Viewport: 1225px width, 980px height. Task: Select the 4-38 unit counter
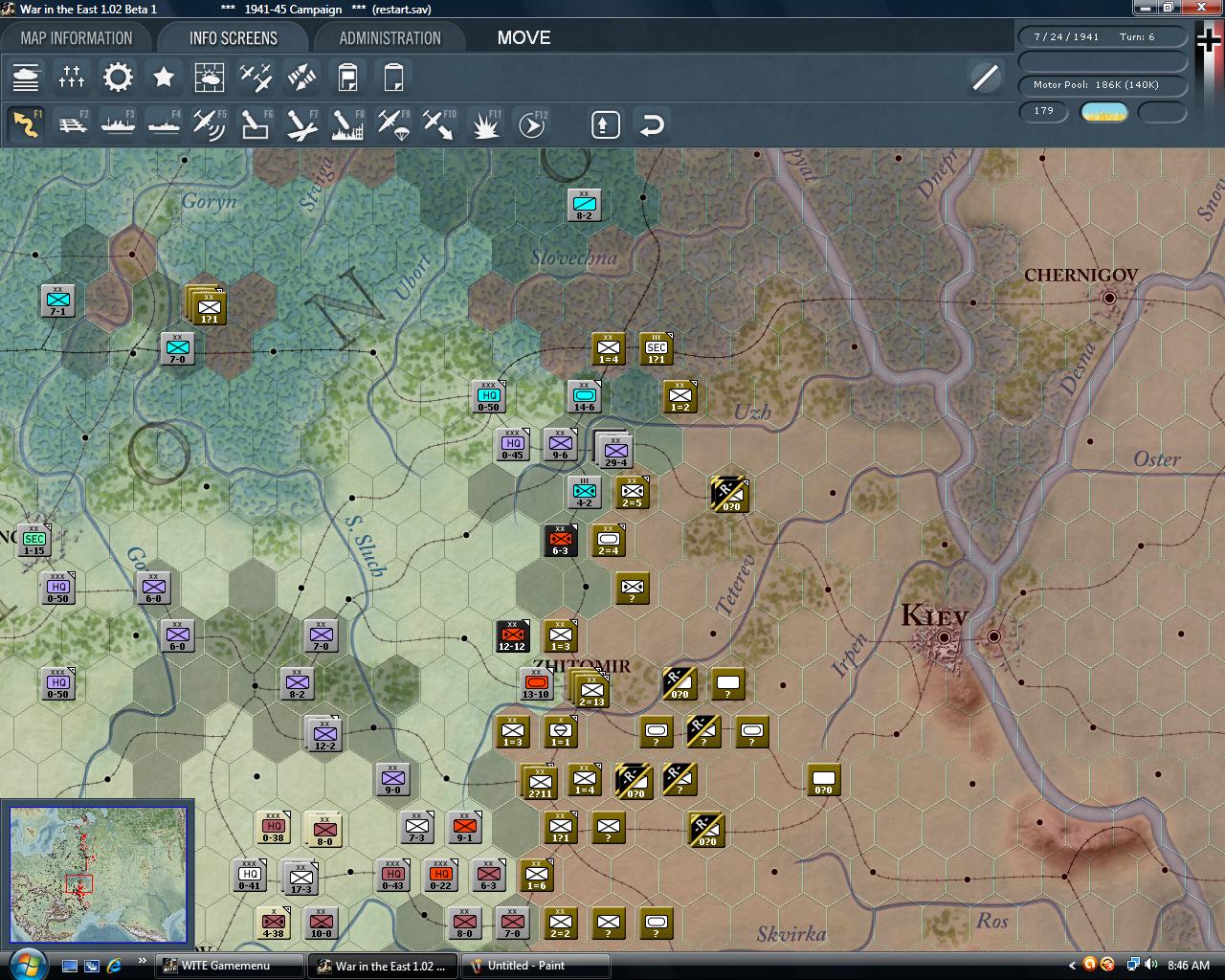coord(273,923)
